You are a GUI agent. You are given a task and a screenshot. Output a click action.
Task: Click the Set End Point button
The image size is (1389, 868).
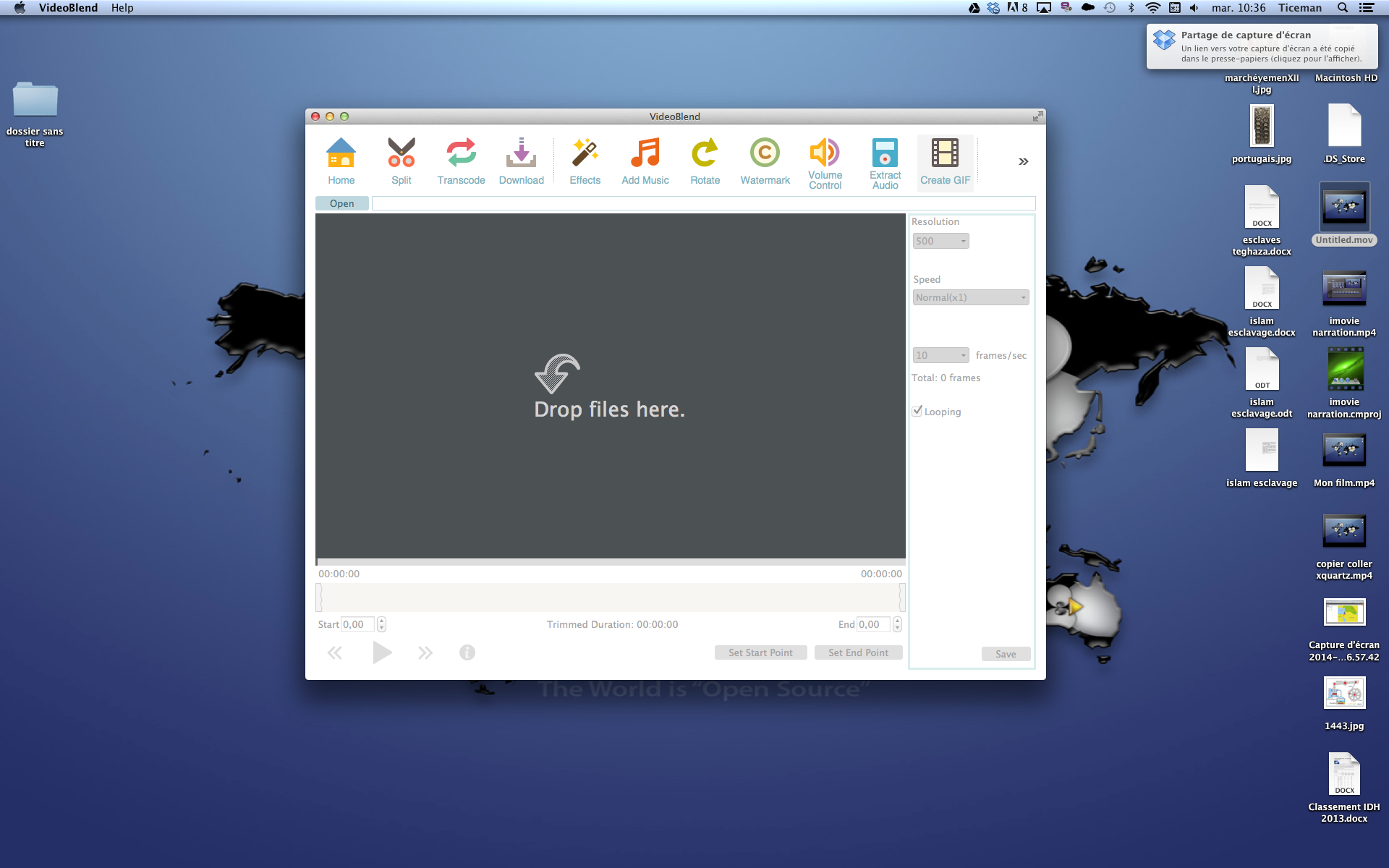point(858,652)
